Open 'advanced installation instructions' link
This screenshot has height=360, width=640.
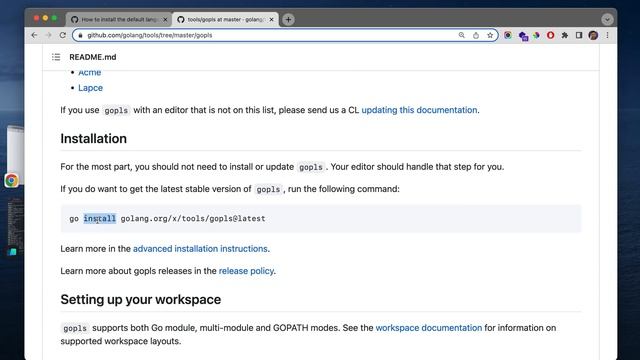200,249
